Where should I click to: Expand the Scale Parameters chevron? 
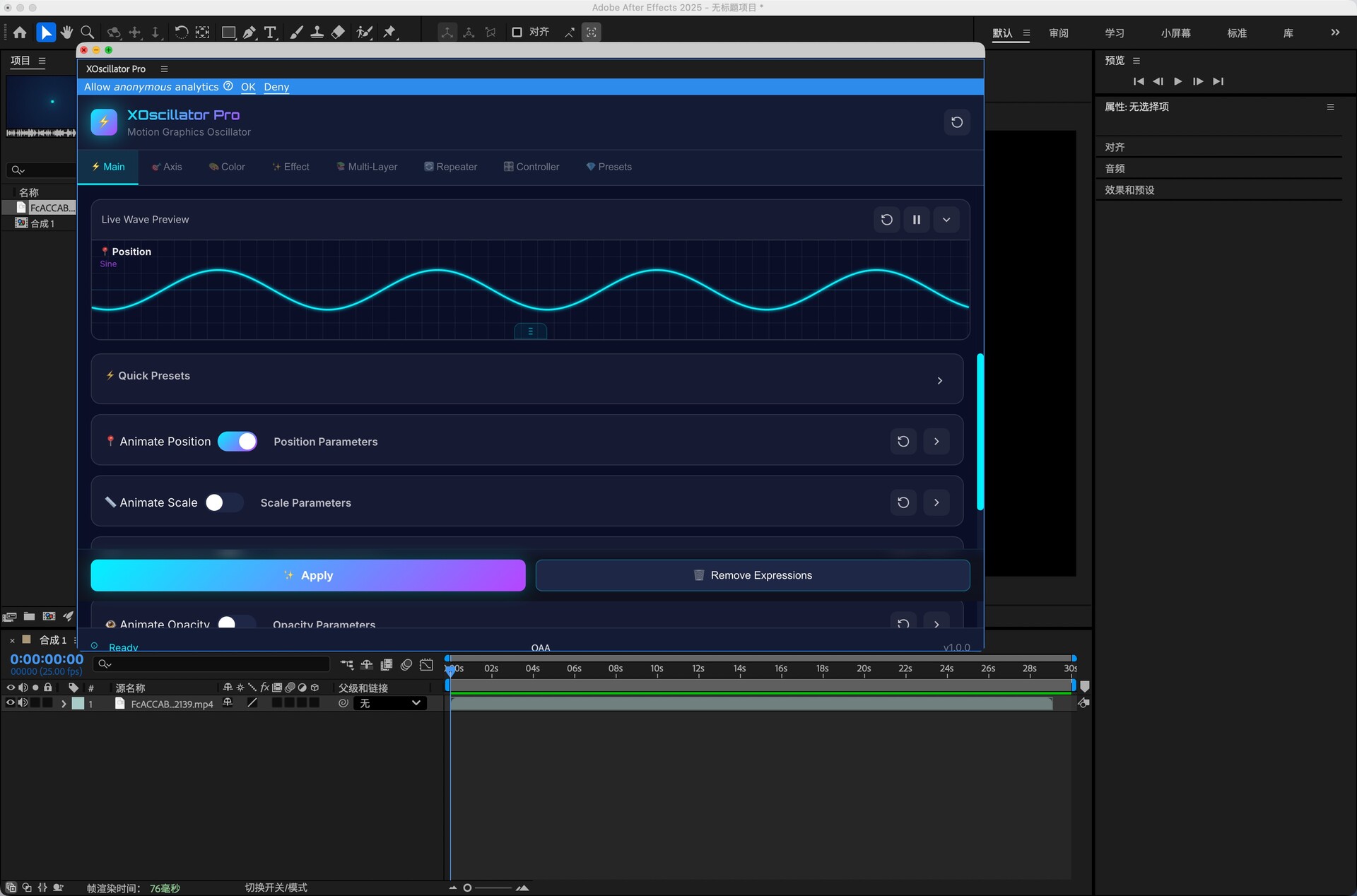[936, 502]
